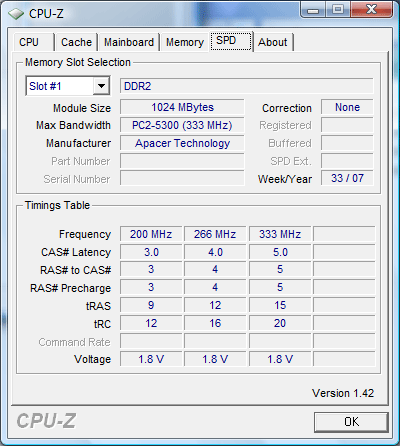Expand the Slot #1 dropdown arrow
The height and width of the screenshot is (446, 400).
pyautogui.click(x=101, y=86)
